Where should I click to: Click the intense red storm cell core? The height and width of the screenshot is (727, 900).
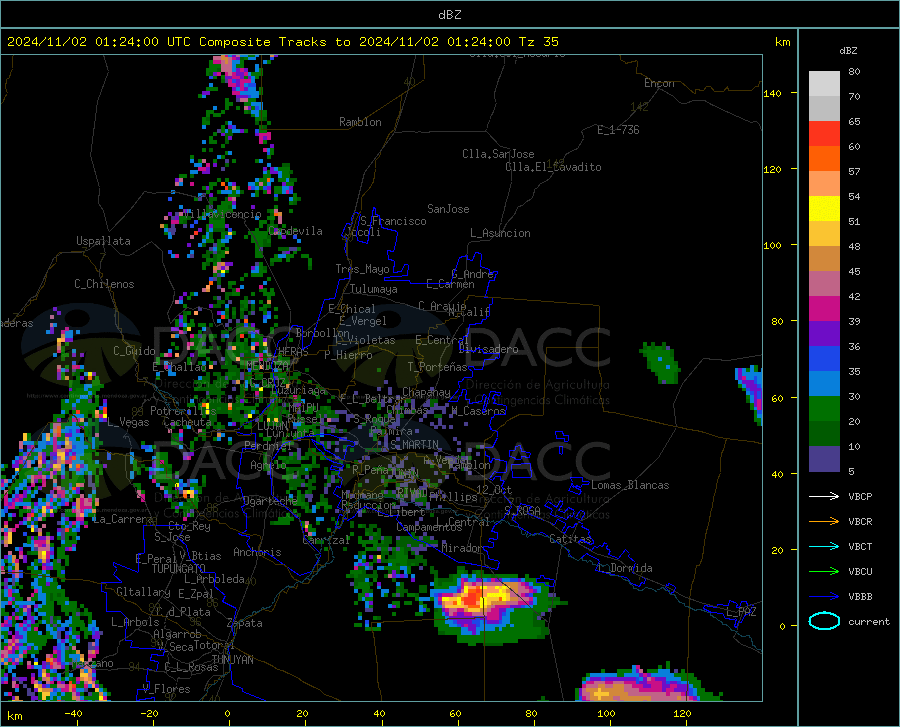click(474, 597)
